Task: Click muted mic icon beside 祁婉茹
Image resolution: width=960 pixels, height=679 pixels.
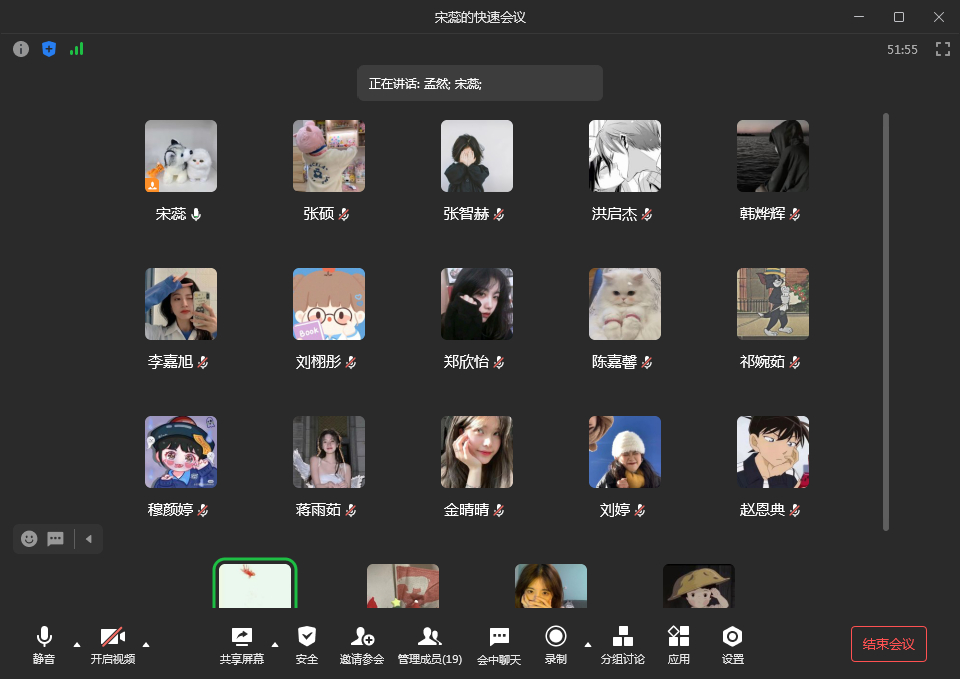Action: (x=795, y=362)
